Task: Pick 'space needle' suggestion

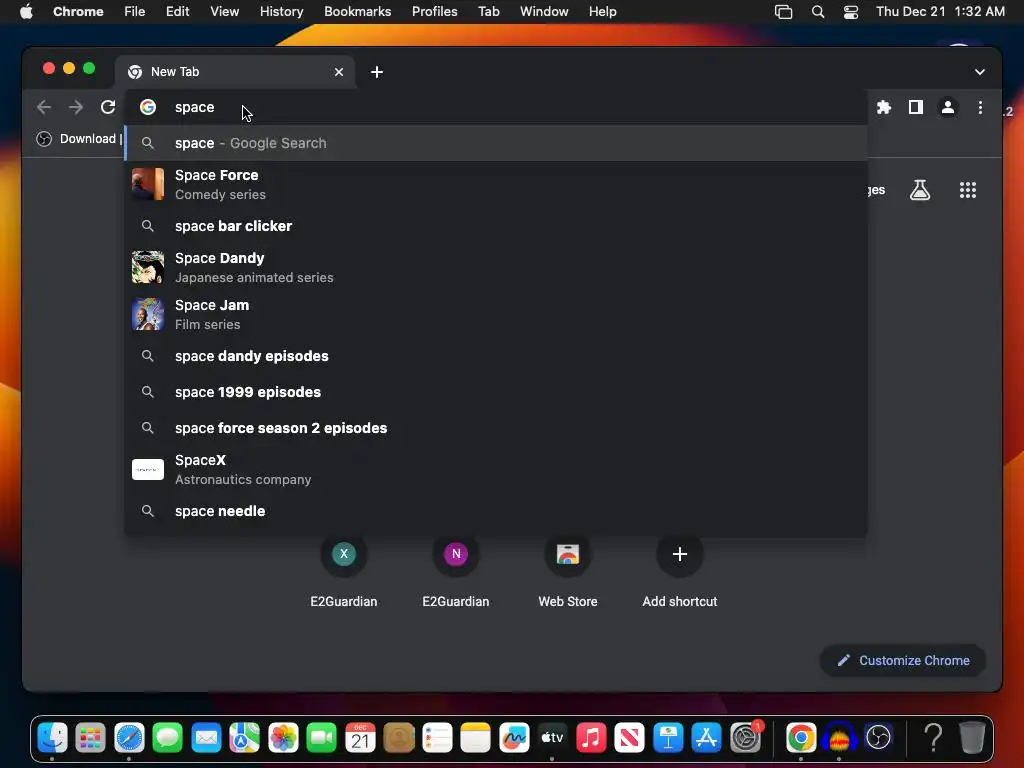Action: coord(496,511)
